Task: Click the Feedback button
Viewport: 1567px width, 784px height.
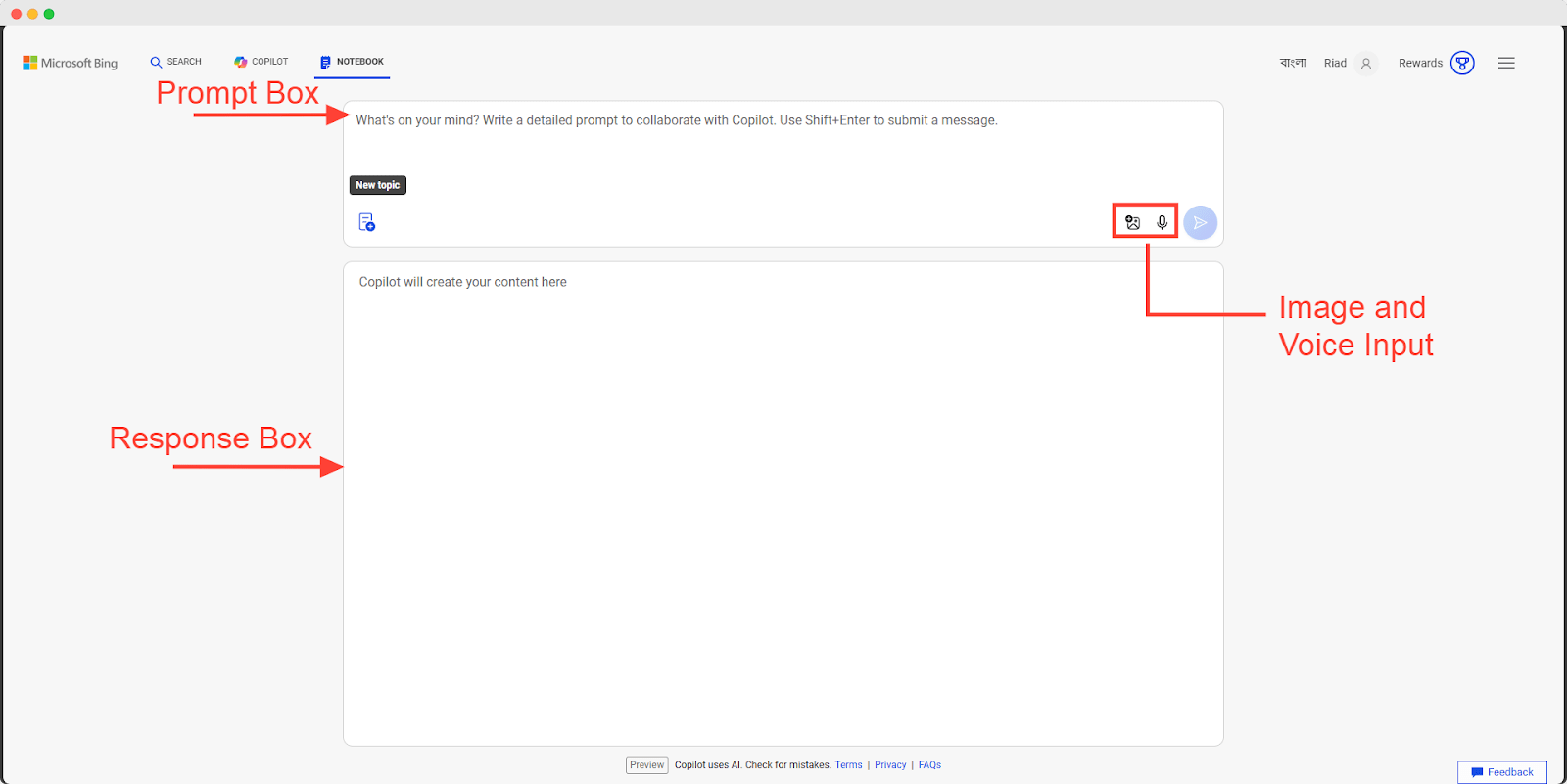Action: pyautogui.click(x=1502, y=772)
